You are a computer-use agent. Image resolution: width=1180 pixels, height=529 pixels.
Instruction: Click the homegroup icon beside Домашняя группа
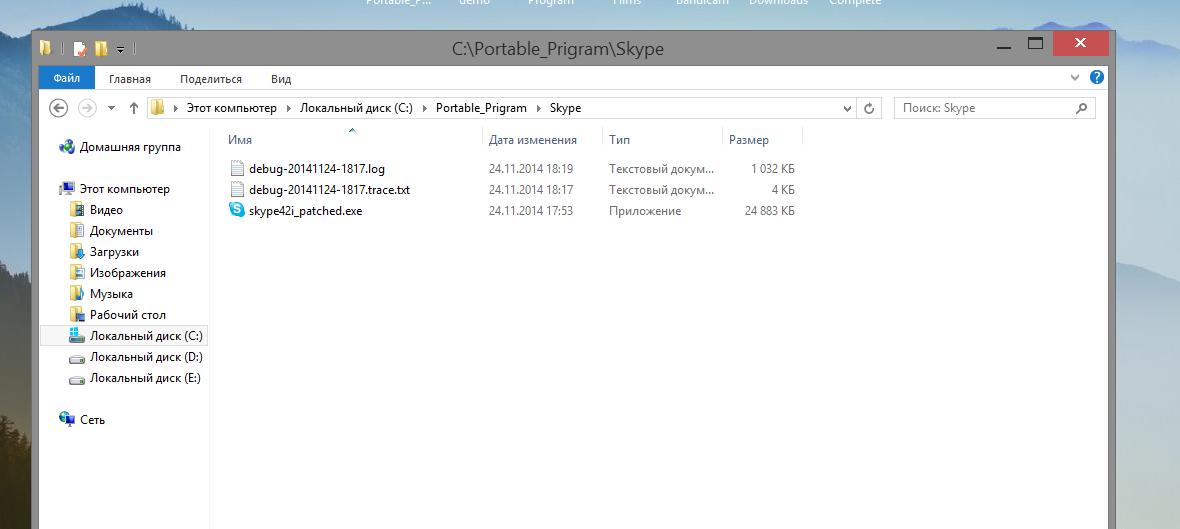pos(67,147)
